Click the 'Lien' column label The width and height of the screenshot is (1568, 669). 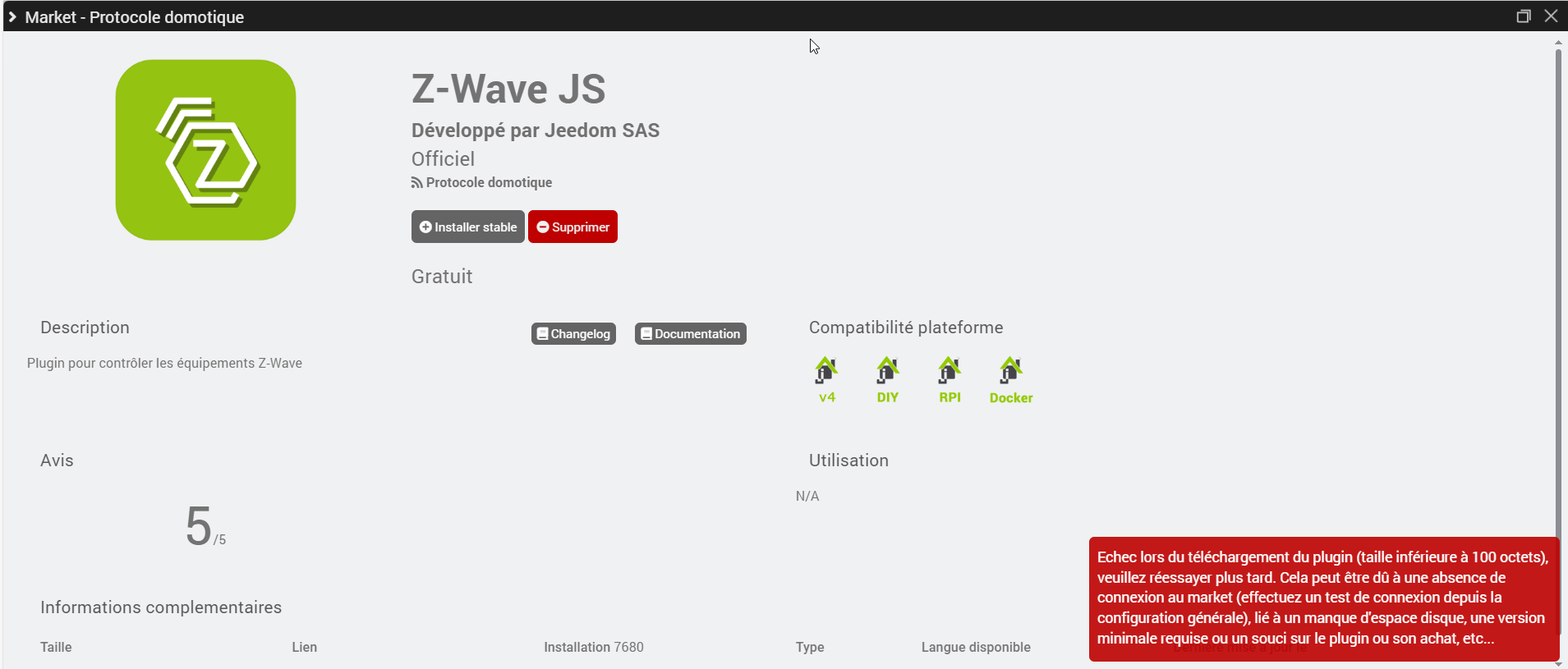coord(305,647)
